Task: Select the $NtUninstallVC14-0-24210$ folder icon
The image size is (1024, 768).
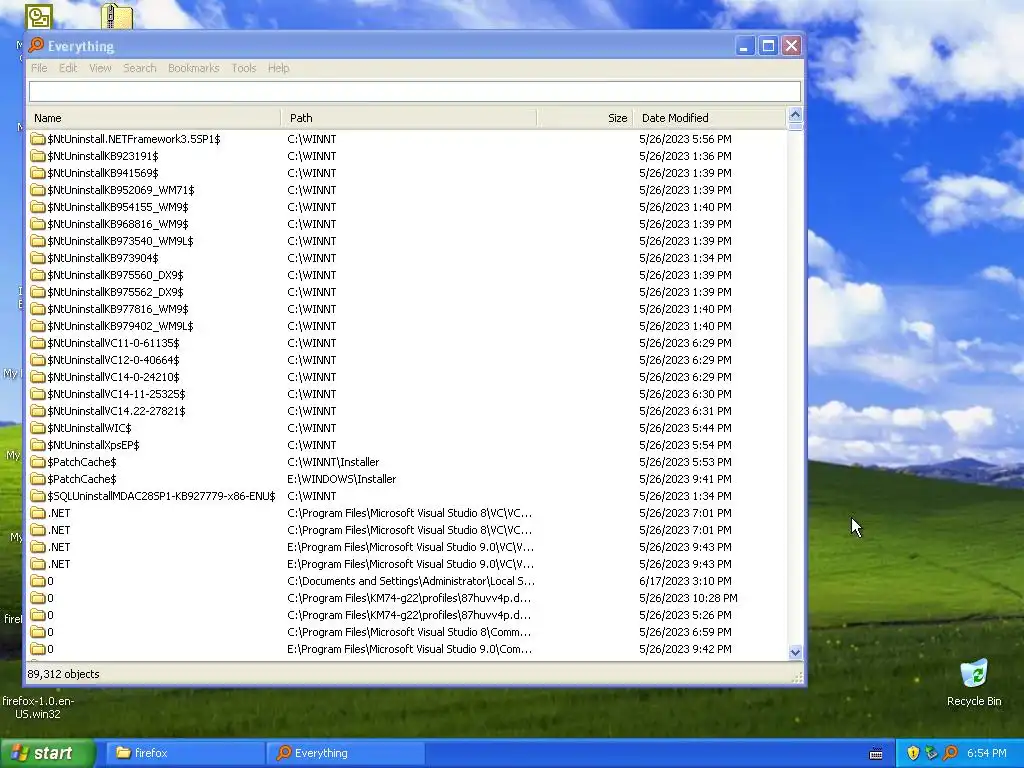Action: click(38, 377)
